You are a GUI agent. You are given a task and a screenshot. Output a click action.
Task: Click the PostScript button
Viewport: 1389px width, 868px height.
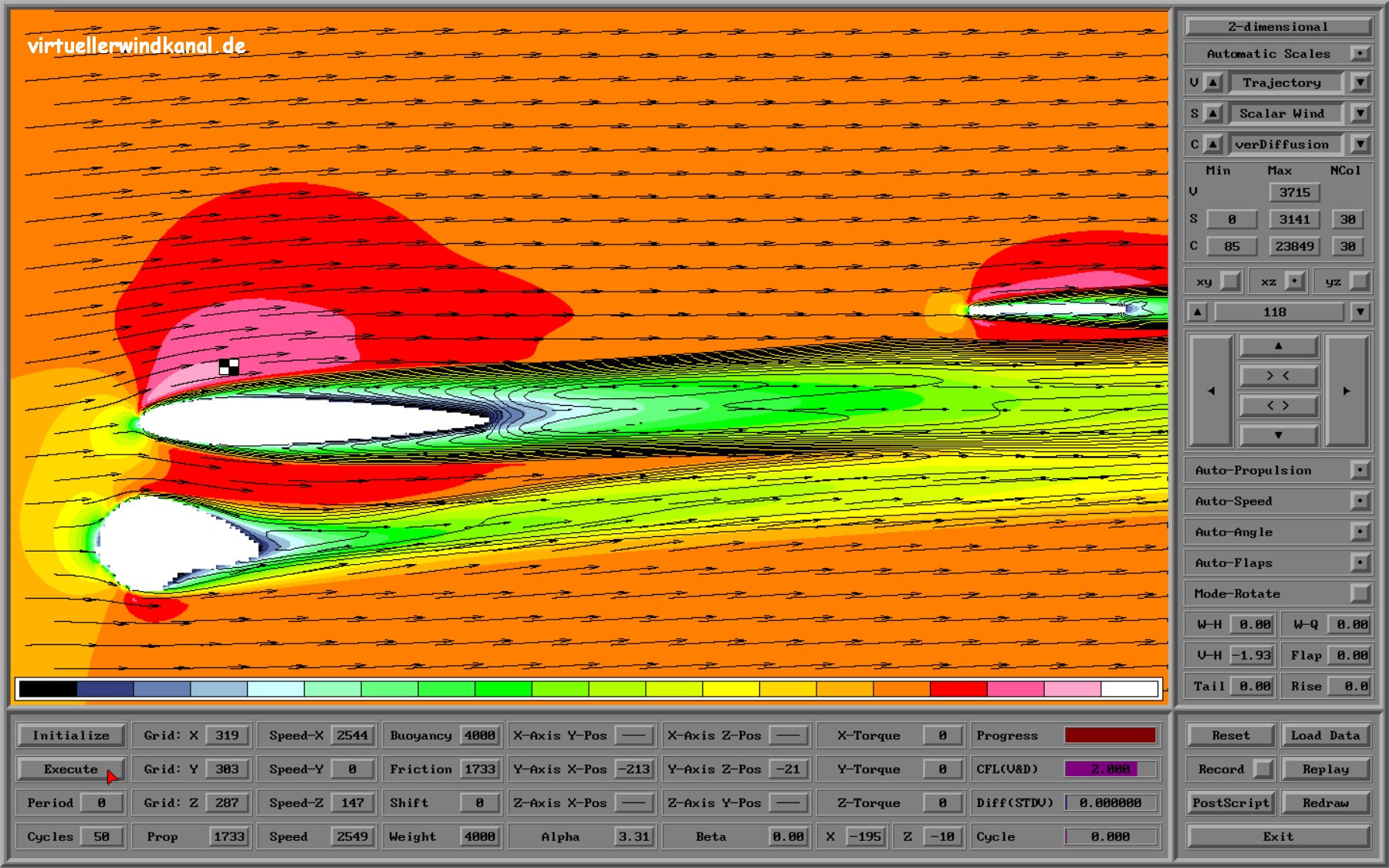tap(1231, 802)
